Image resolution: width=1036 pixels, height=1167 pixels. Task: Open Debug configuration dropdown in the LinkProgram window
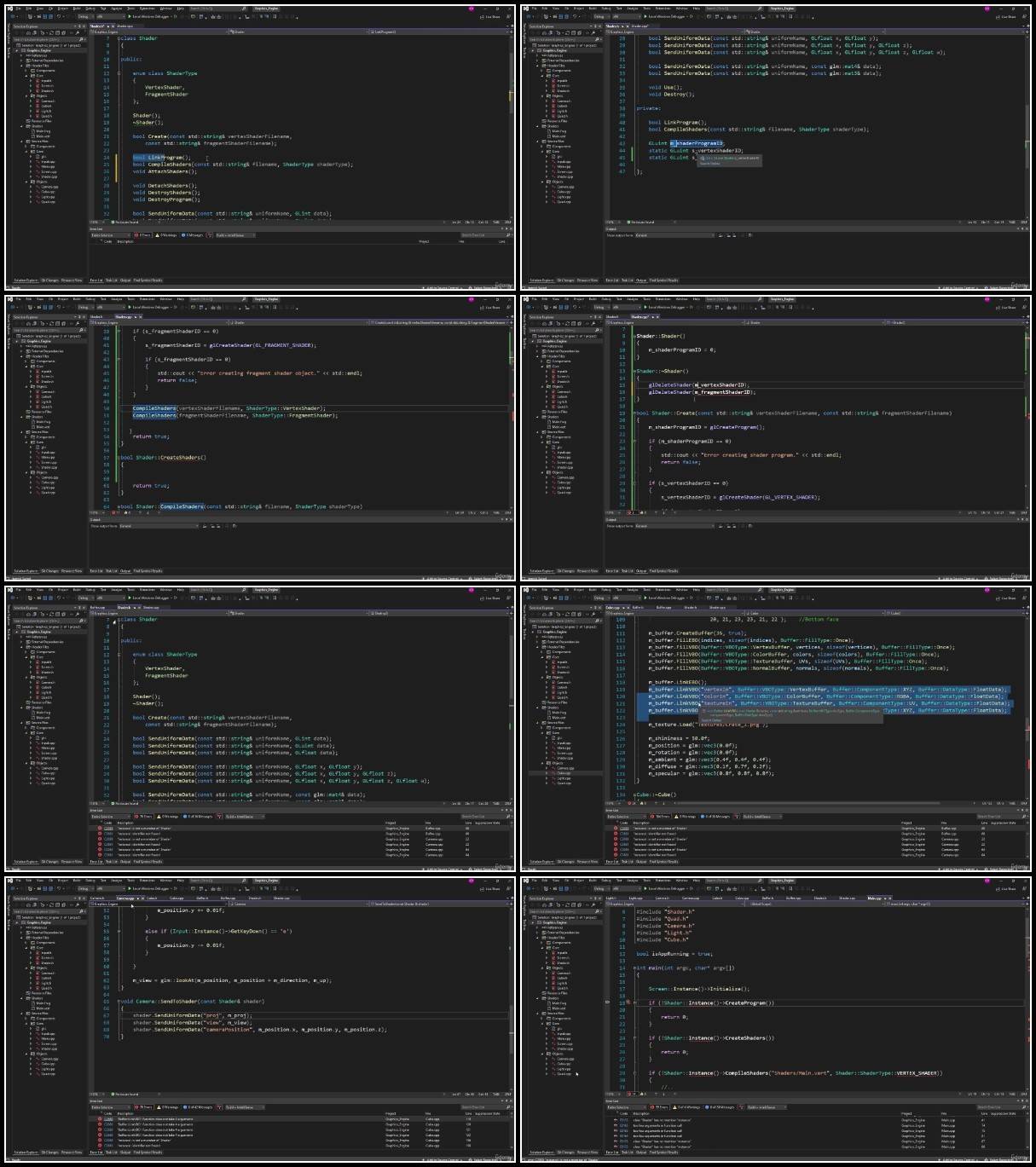[x=84, y=16]
